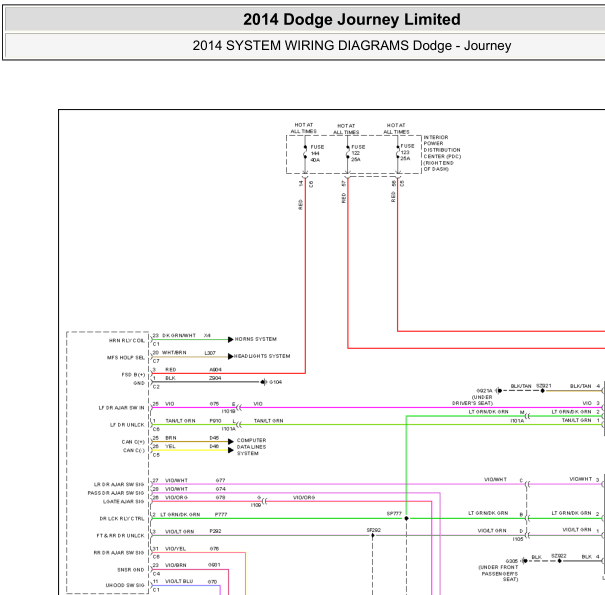Image resolution: width=605 pixels, height=595 pixels.
Task: Click the G77 circuit code
Action: pos(220,480)
